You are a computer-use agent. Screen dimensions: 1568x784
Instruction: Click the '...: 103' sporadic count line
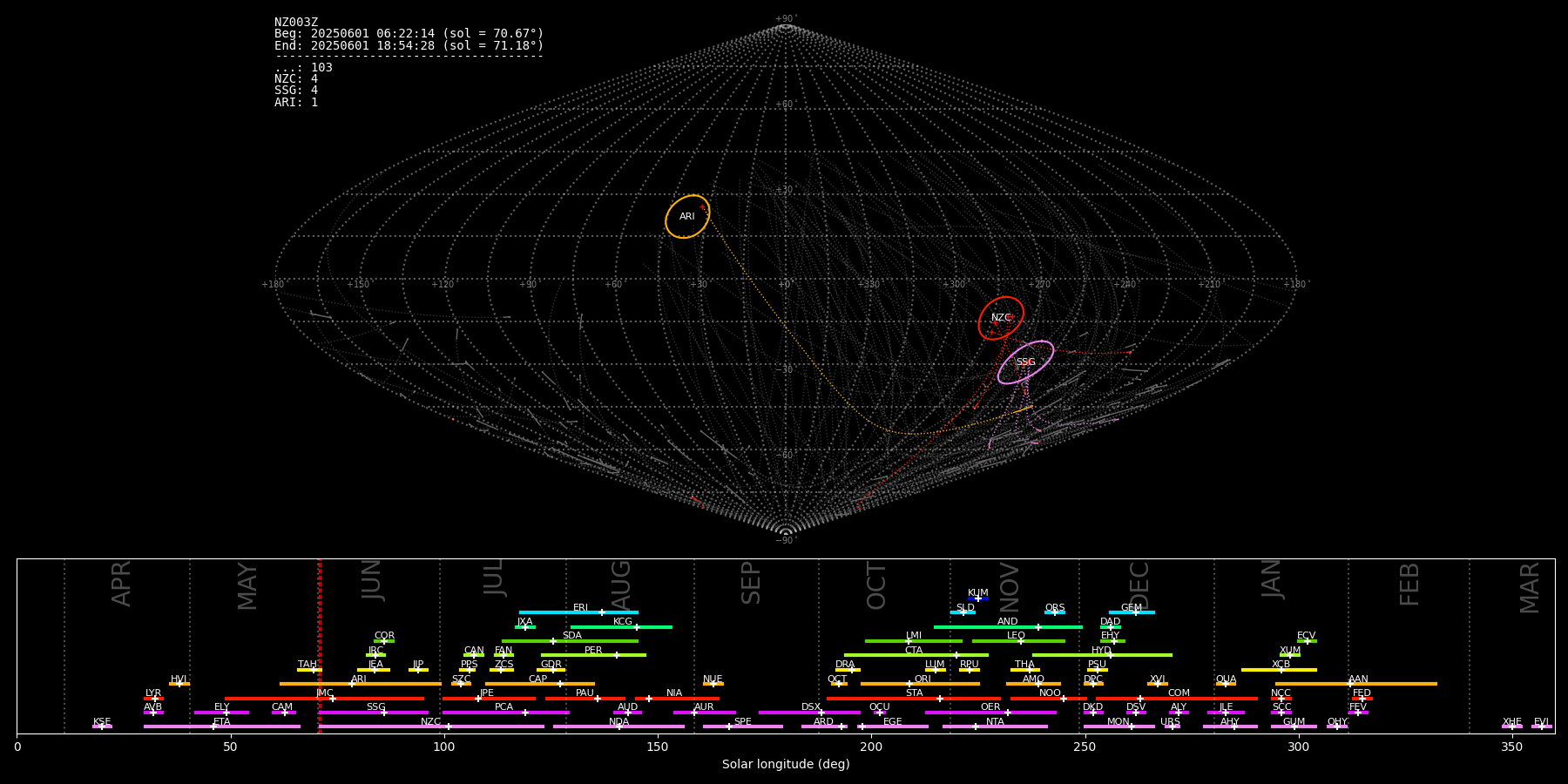[303, 68]
